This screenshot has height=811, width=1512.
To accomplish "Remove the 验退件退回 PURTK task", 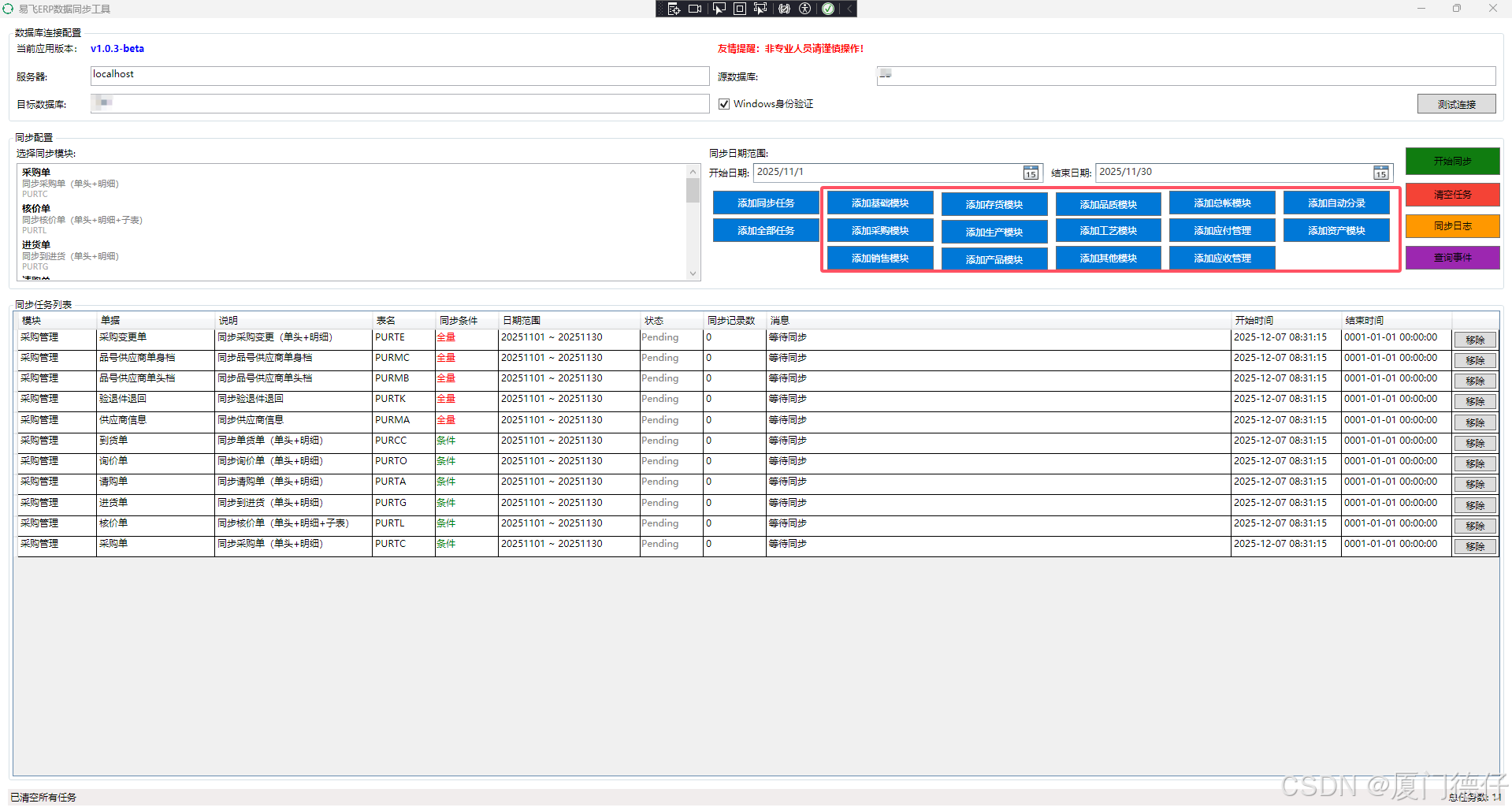I will click(1475, 401).
